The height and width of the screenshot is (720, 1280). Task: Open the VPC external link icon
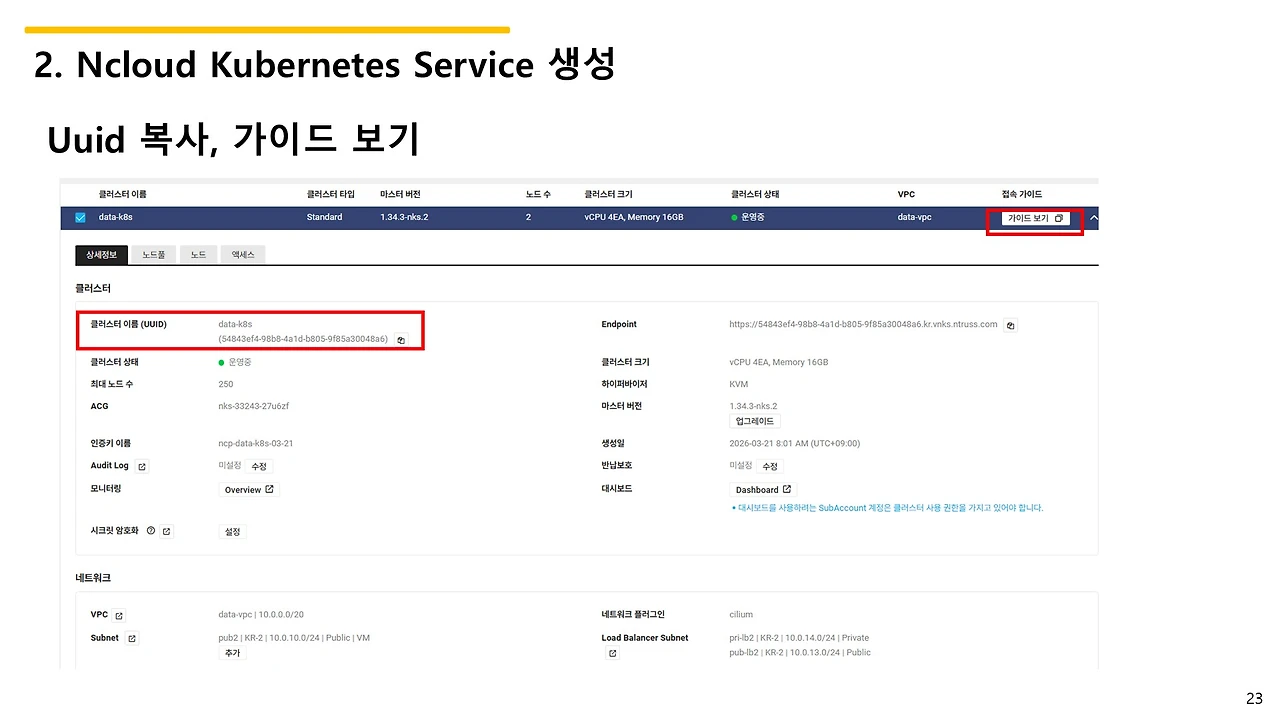click(119, 615)
